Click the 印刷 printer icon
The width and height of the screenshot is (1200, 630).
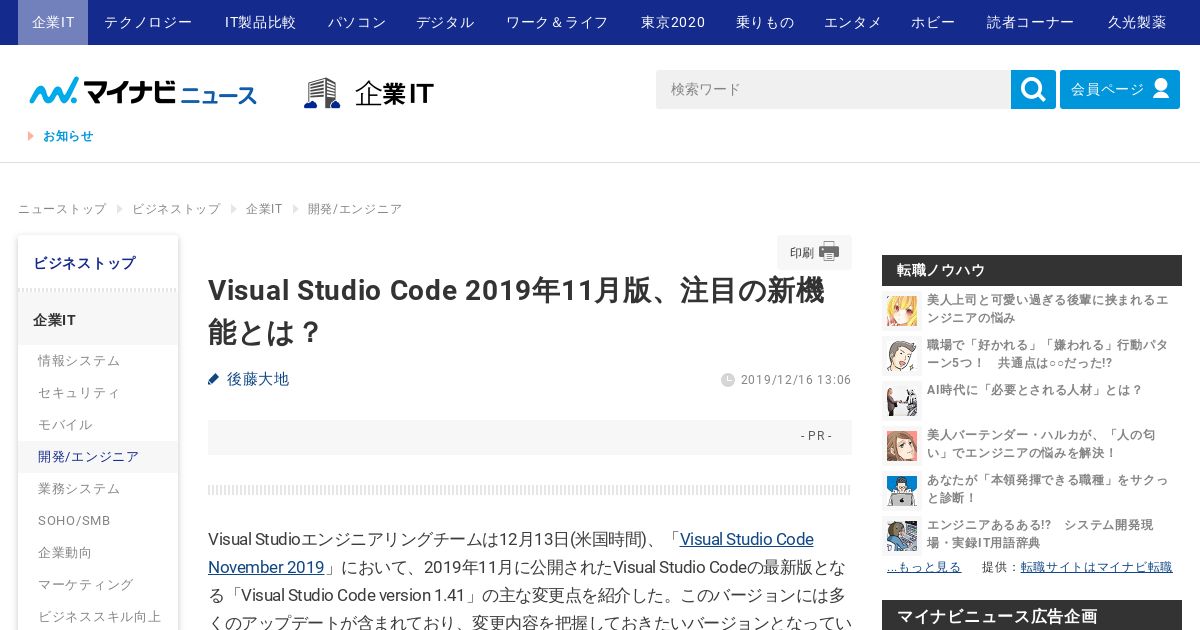(x=829, y=252)
